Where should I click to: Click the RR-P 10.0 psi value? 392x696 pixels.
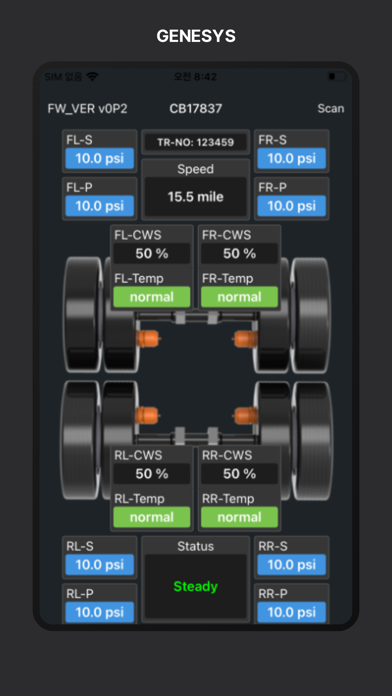tap(292, 612)
